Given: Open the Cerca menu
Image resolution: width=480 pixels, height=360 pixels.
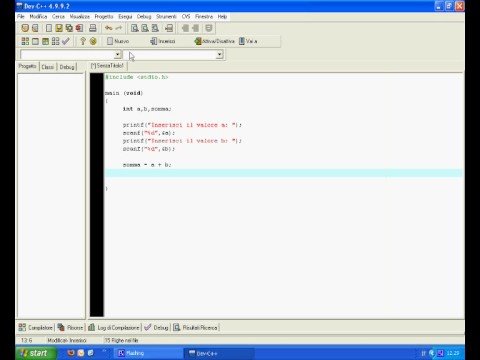Looking at the screenshot, I should click(x=58, y=16).
